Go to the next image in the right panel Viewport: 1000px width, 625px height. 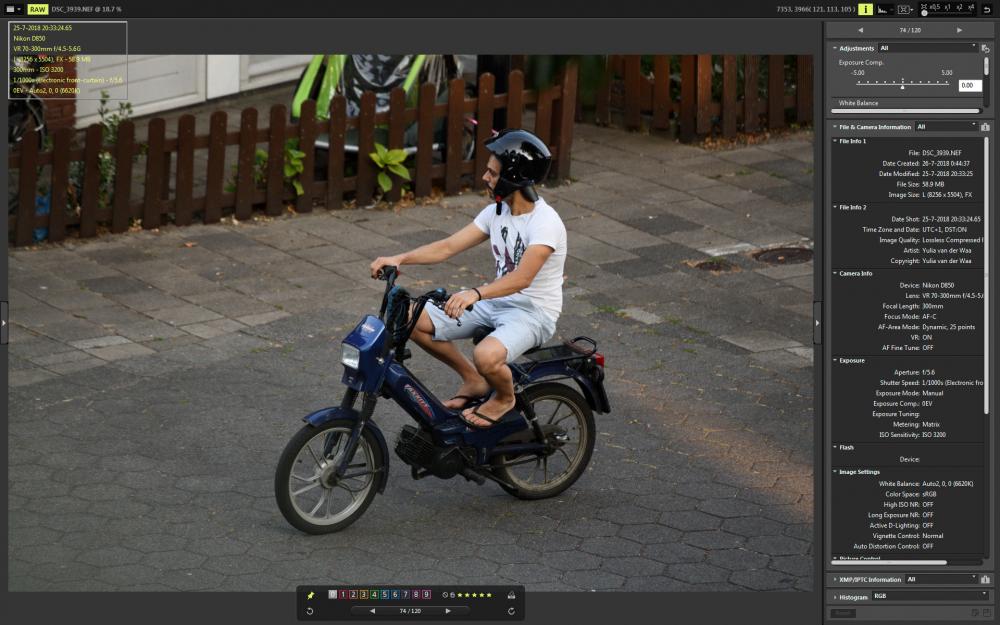point(959,30)
